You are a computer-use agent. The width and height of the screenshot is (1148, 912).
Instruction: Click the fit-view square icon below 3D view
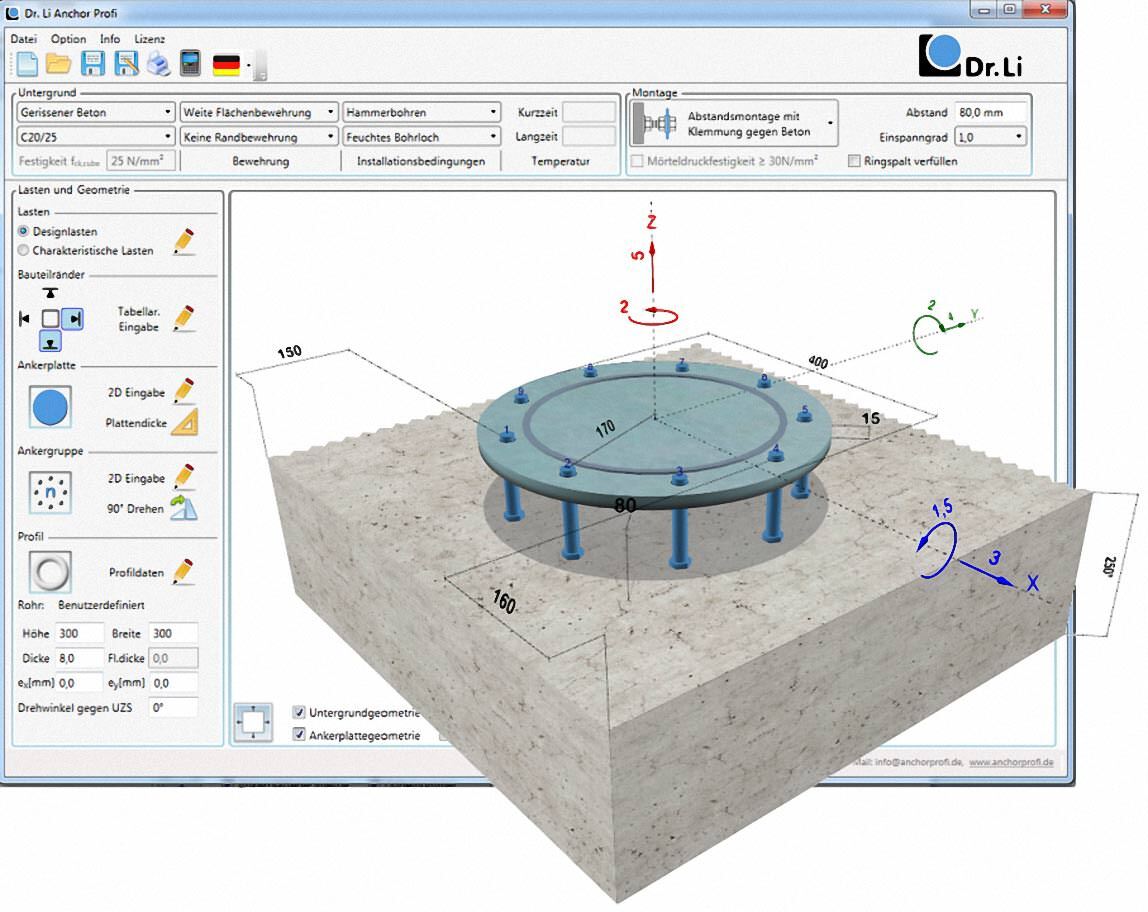click(x=253, y=722)
